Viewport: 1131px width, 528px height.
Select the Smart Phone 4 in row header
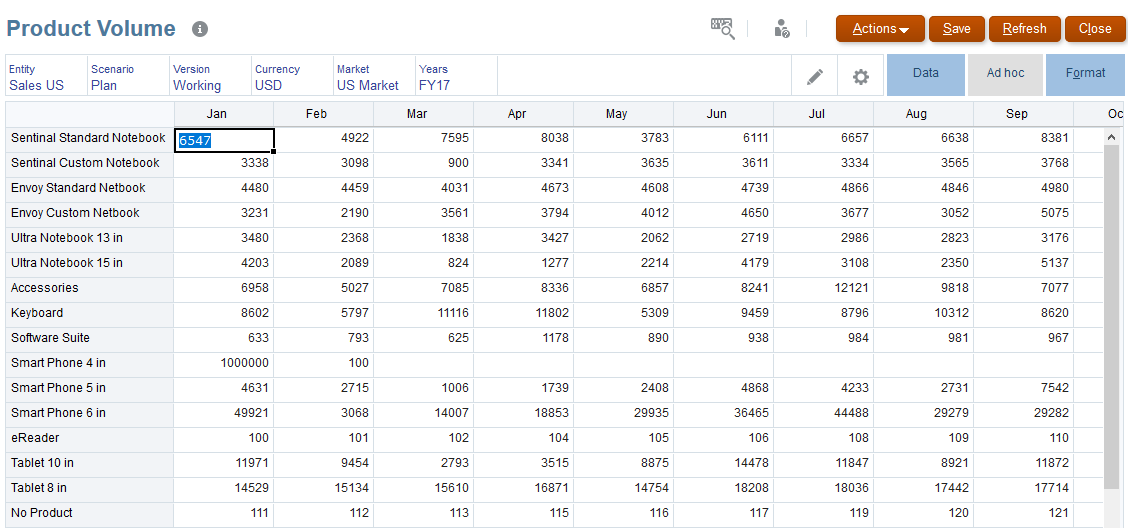click(x=58, y=363)
